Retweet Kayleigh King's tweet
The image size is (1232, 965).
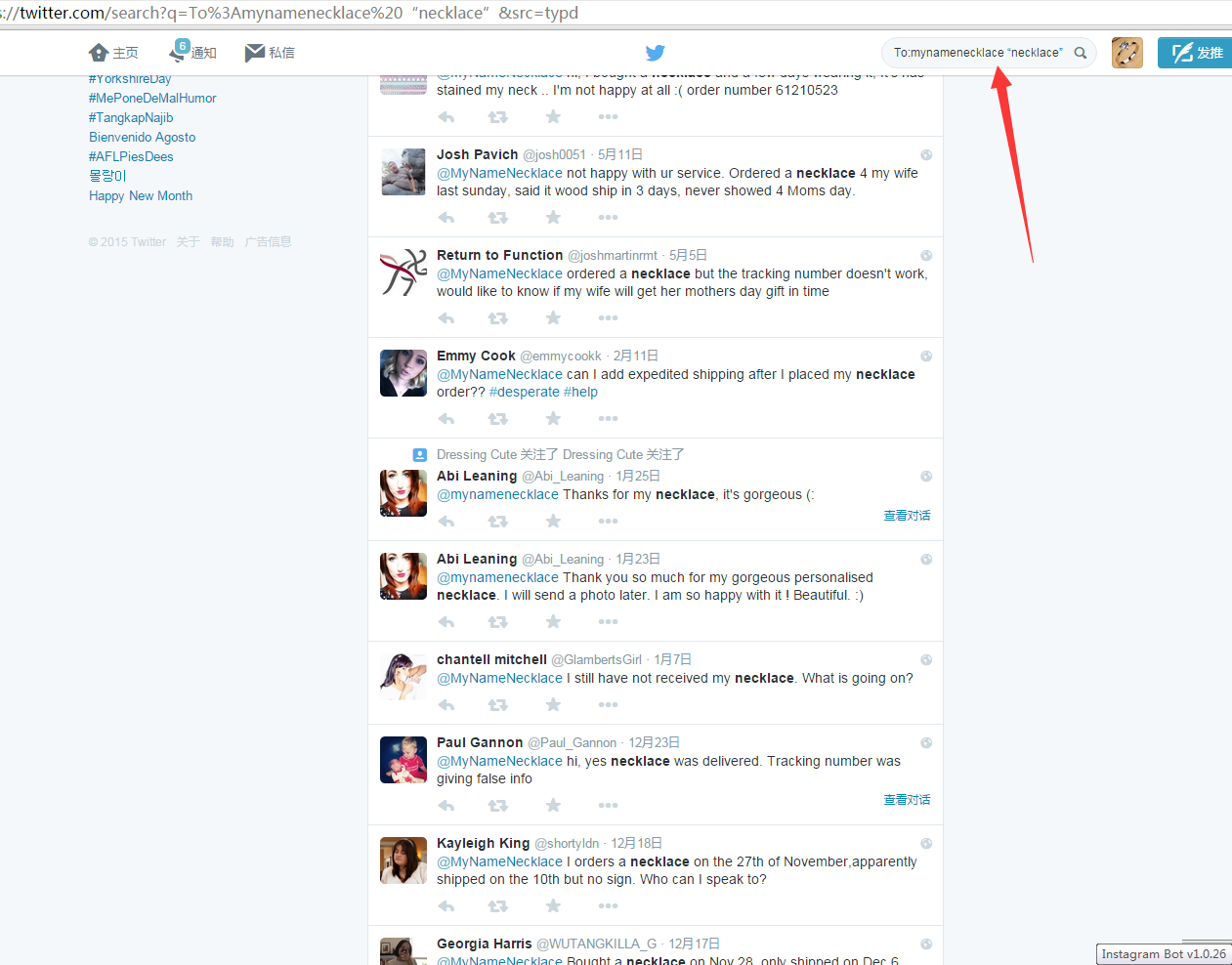(x=498, y=906)
